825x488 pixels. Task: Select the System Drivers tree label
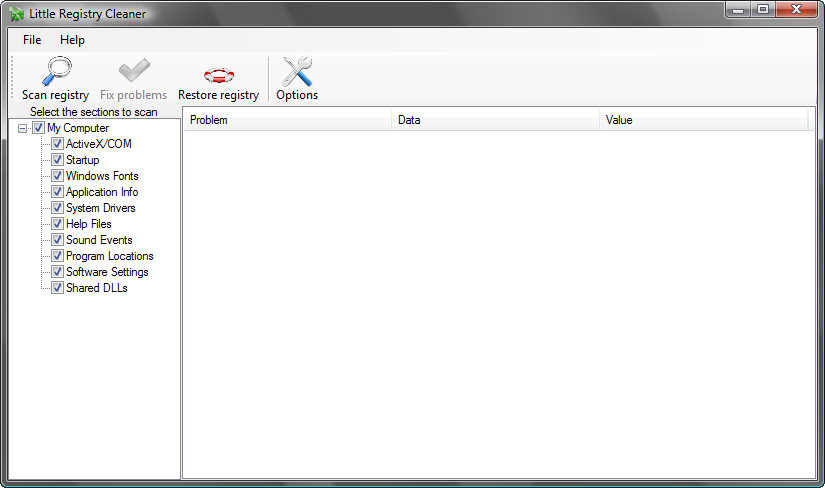point(100,208)
